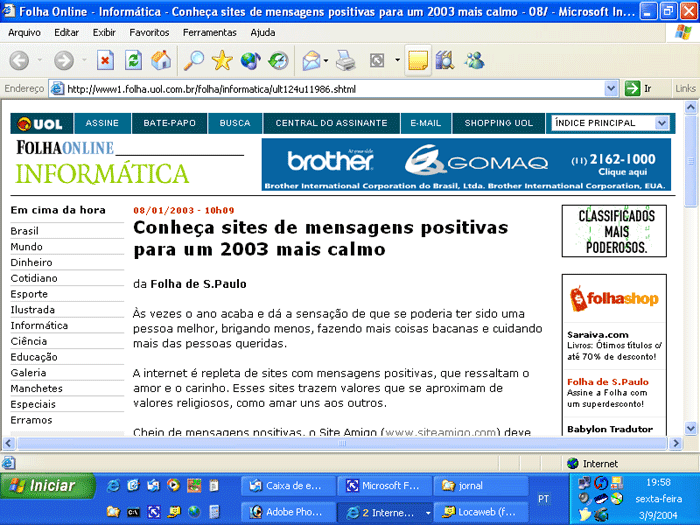Click the Forward arrow toolbar button

[64, 60]
